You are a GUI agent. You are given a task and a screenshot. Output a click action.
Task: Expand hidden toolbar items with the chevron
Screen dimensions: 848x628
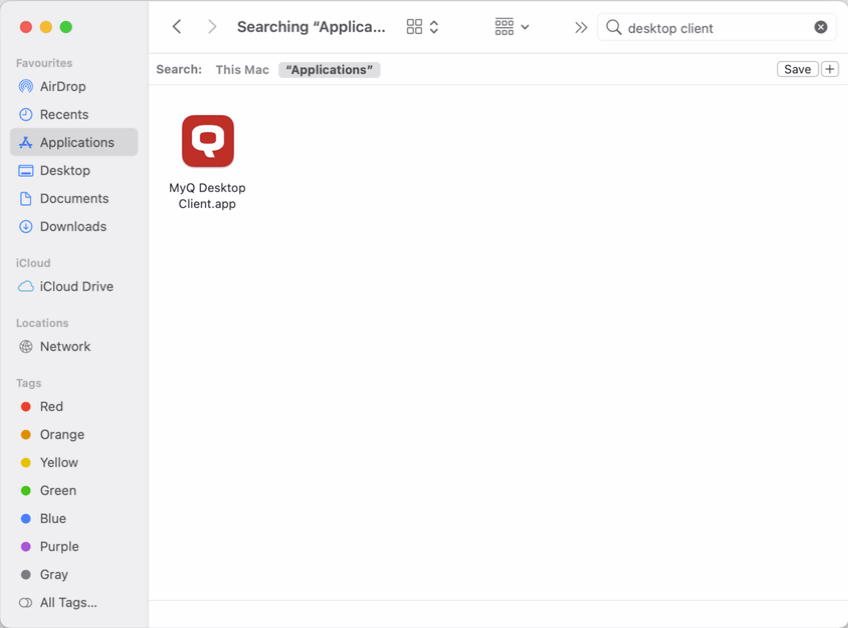click(581, 27)
